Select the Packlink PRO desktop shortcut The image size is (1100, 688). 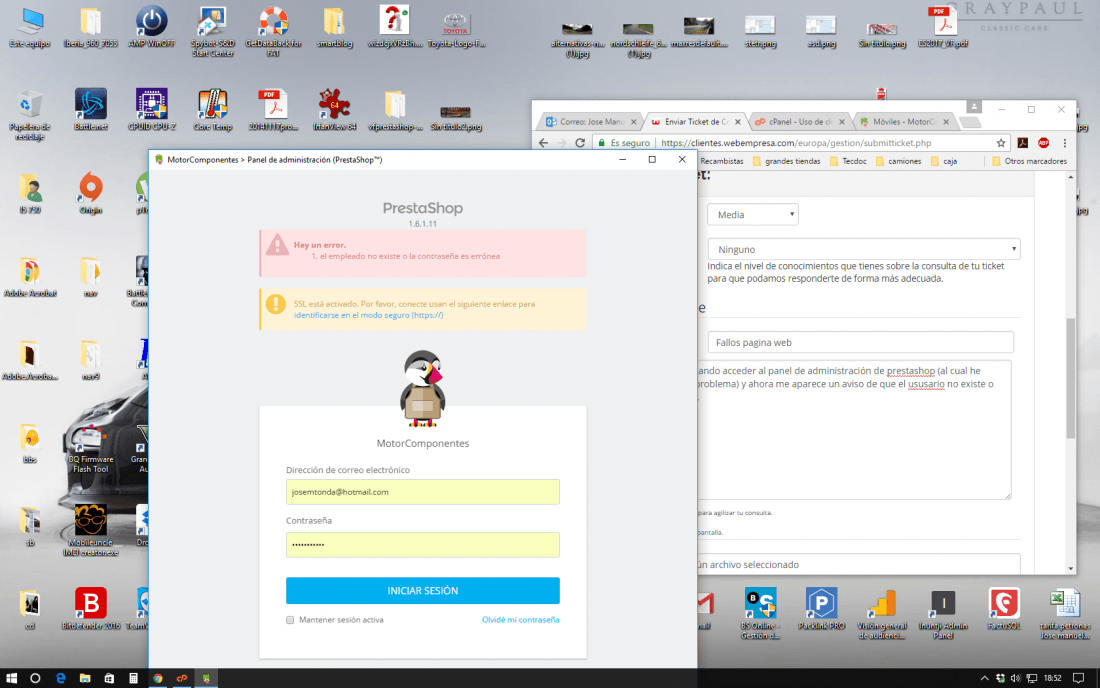(x=821, y=609)
